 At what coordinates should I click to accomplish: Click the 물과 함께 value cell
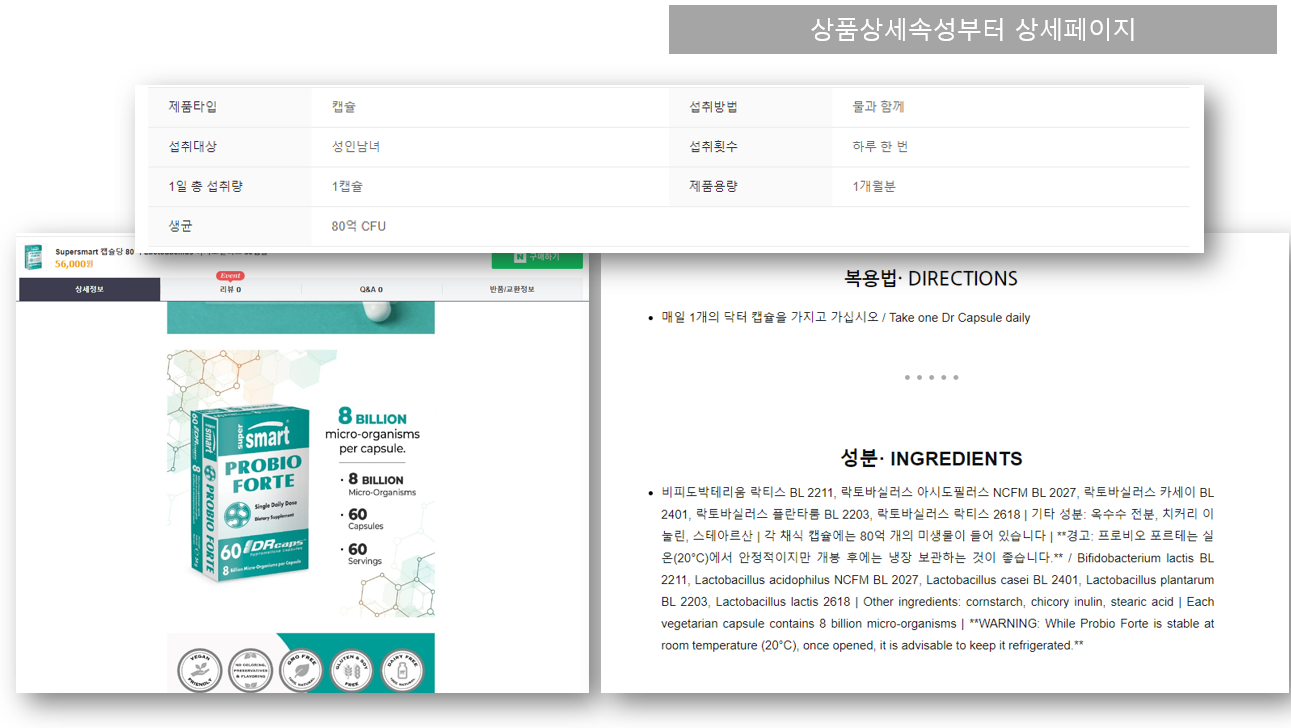click(1011, 107)
